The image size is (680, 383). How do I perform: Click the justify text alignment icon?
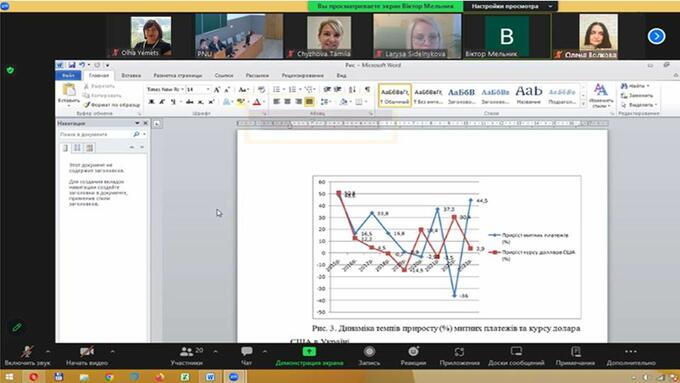[x=309, y=101]
